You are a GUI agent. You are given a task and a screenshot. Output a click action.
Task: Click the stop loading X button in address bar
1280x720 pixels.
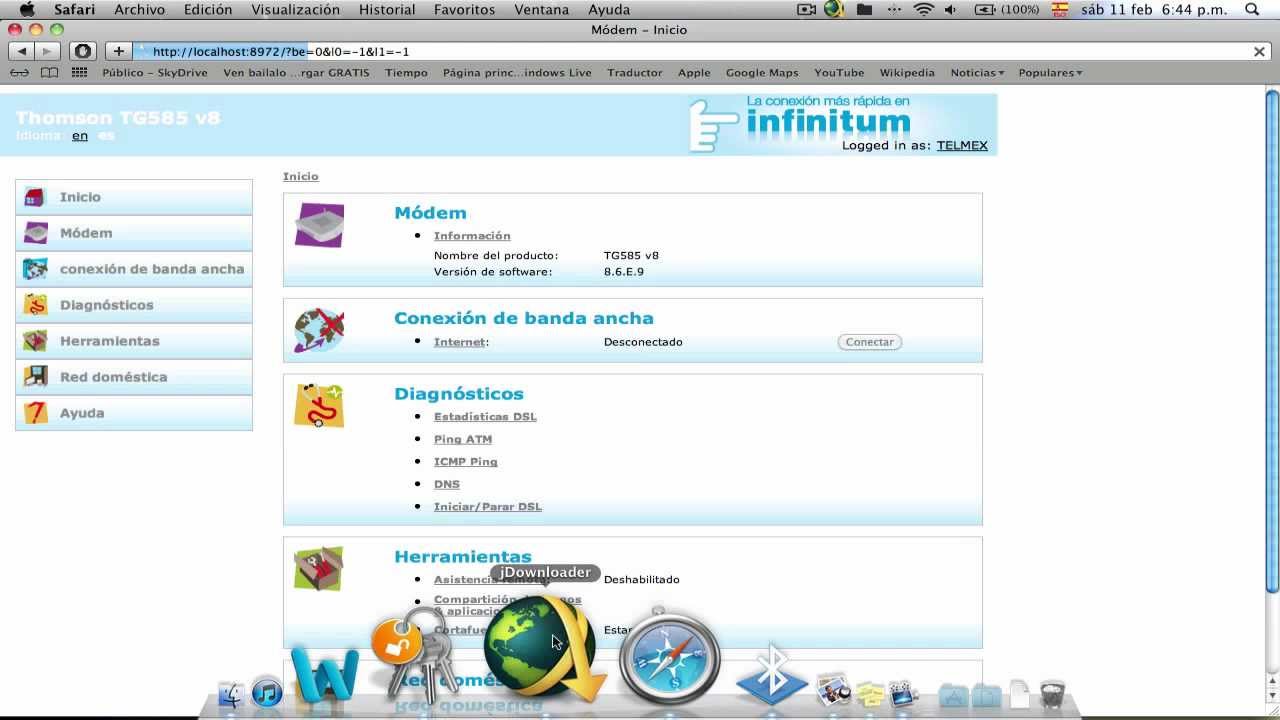point(1259,51)
